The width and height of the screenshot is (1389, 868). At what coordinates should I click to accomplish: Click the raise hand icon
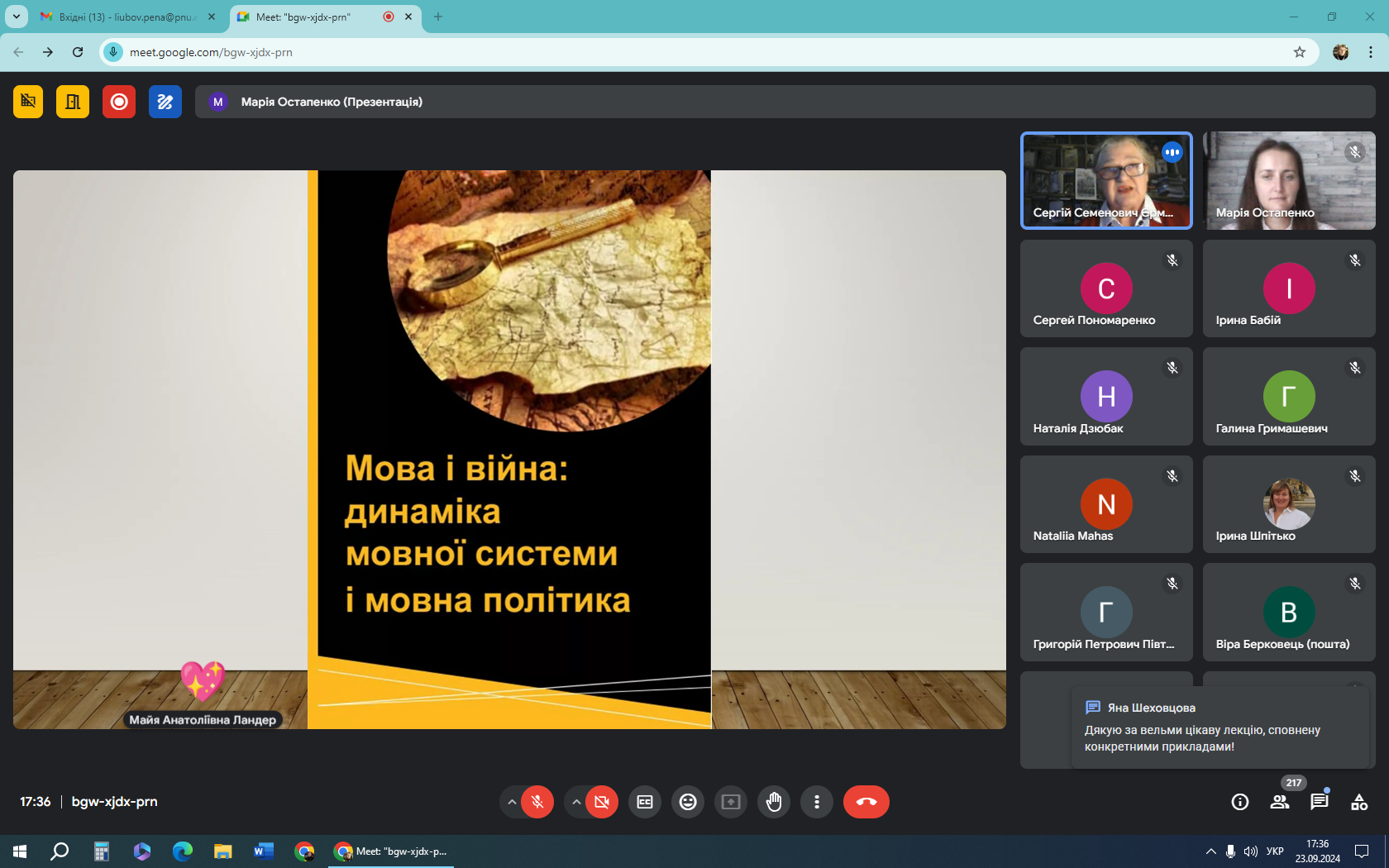[x=774, y=802]
